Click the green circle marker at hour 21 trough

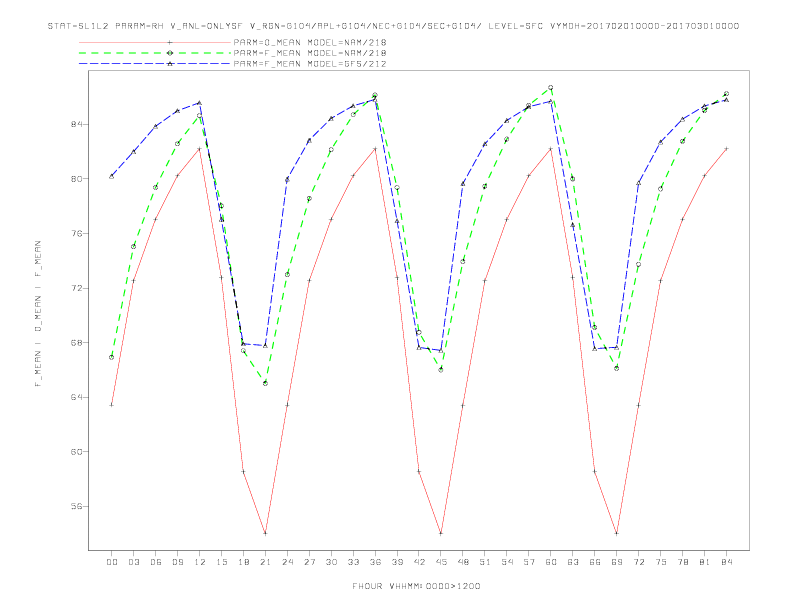265,383
